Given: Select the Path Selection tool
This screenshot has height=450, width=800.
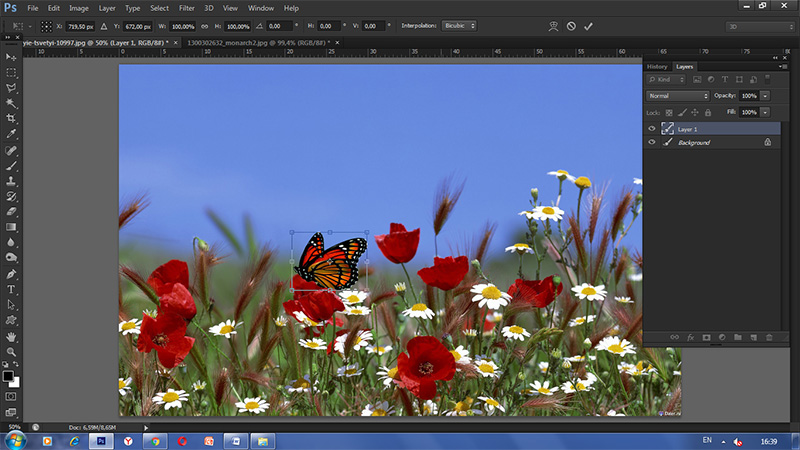Looking at the screenshot, I should point(11,305).
